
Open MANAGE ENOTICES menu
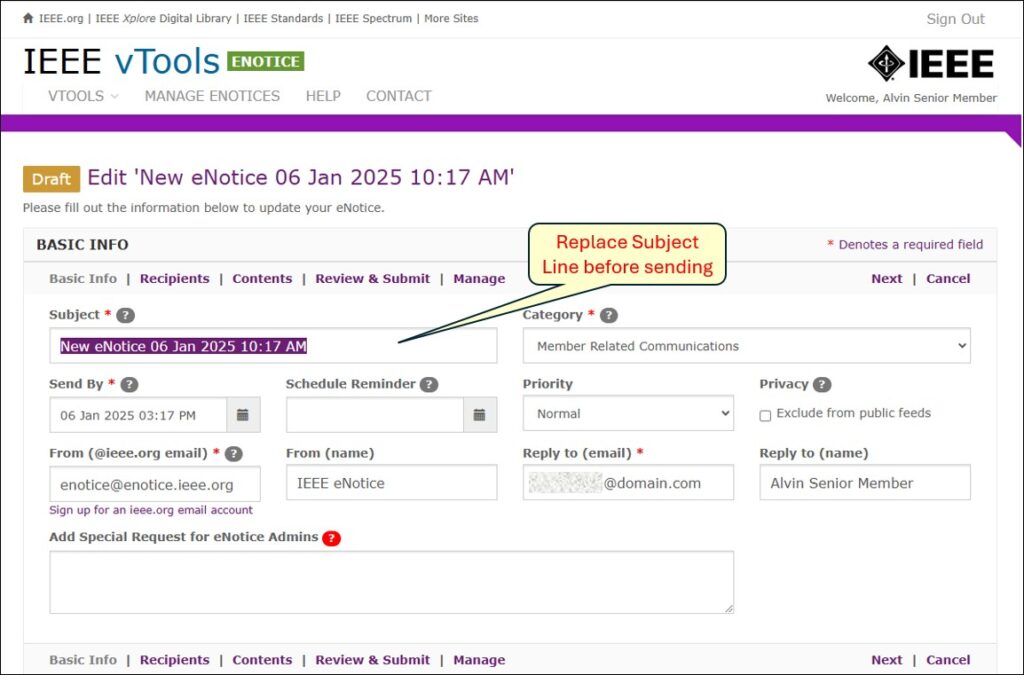tap(212, 96)
